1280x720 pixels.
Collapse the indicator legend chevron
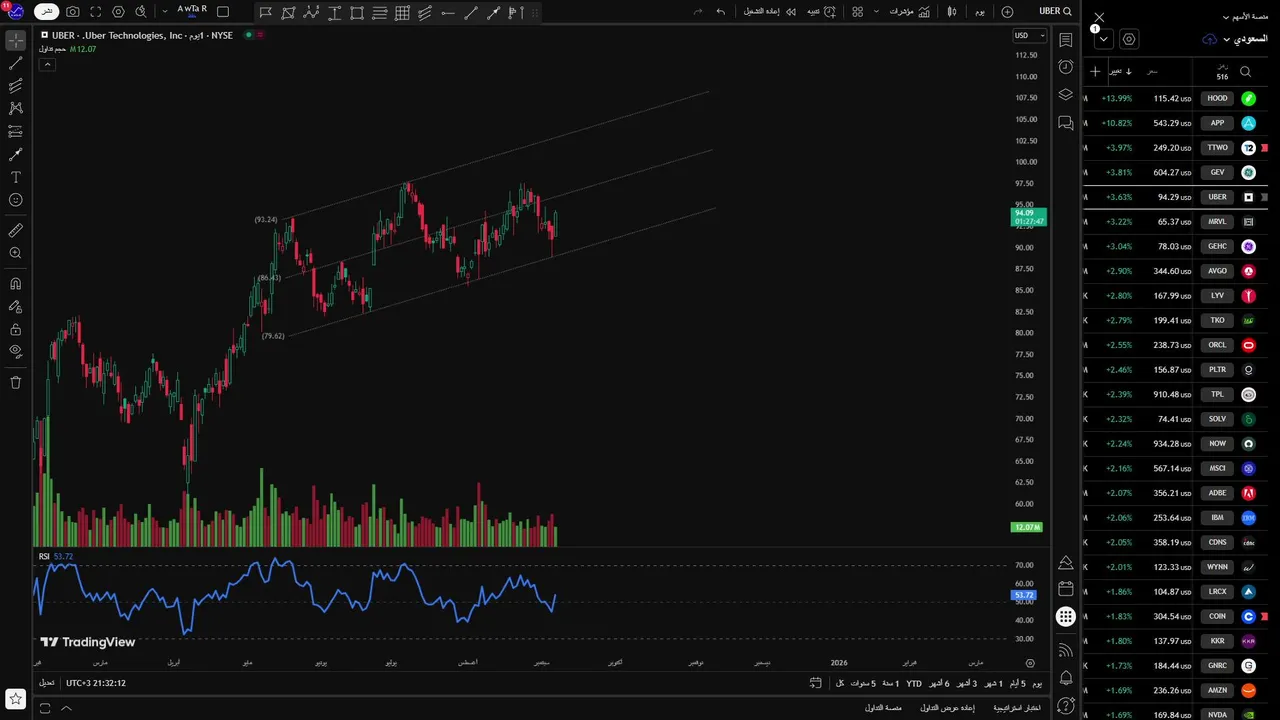[x=47, y=64]
